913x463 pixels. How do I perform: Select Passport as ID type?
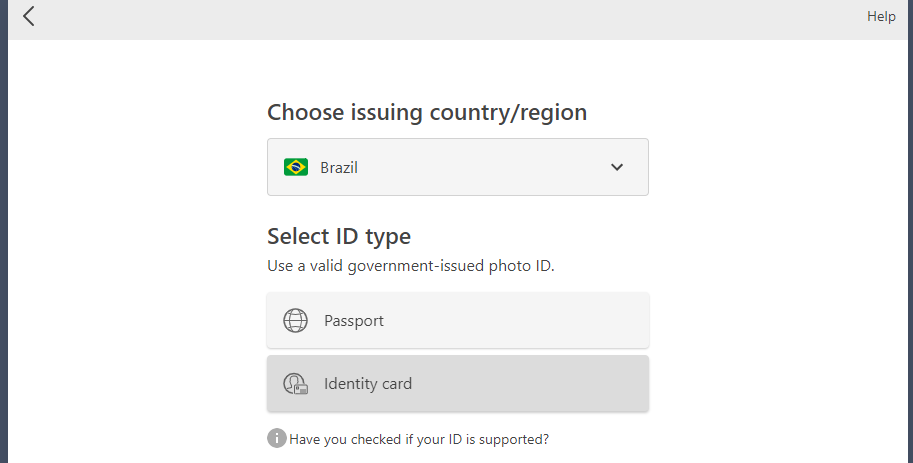pyautogui.click(x=457, y=321)
